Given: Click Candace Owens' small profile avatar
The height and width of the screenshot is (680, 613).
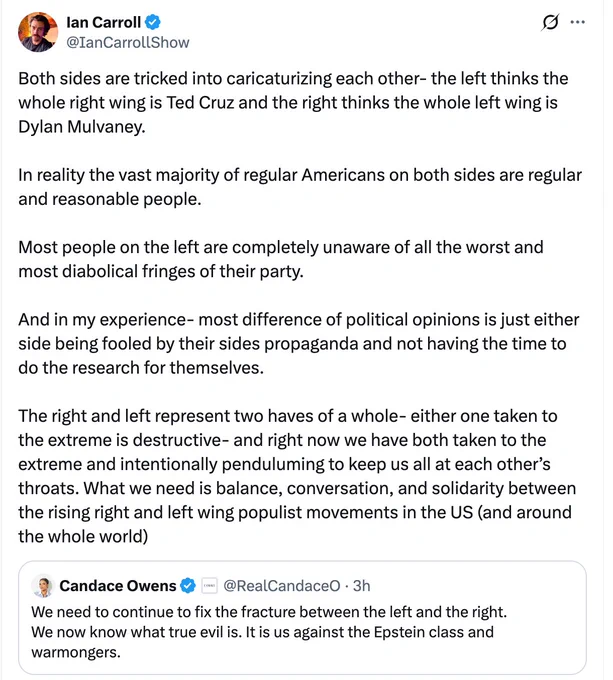Looking at the screenshot, I should 42,586.
